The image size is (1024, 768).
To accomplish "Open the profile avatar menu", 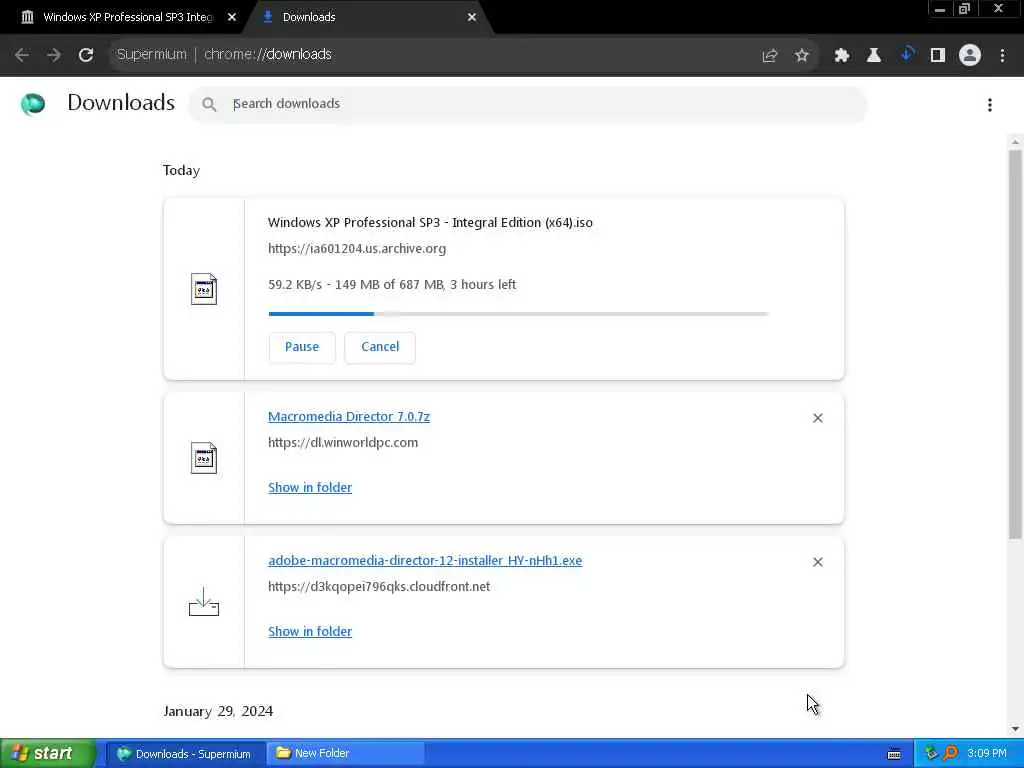I will [970, 55].
